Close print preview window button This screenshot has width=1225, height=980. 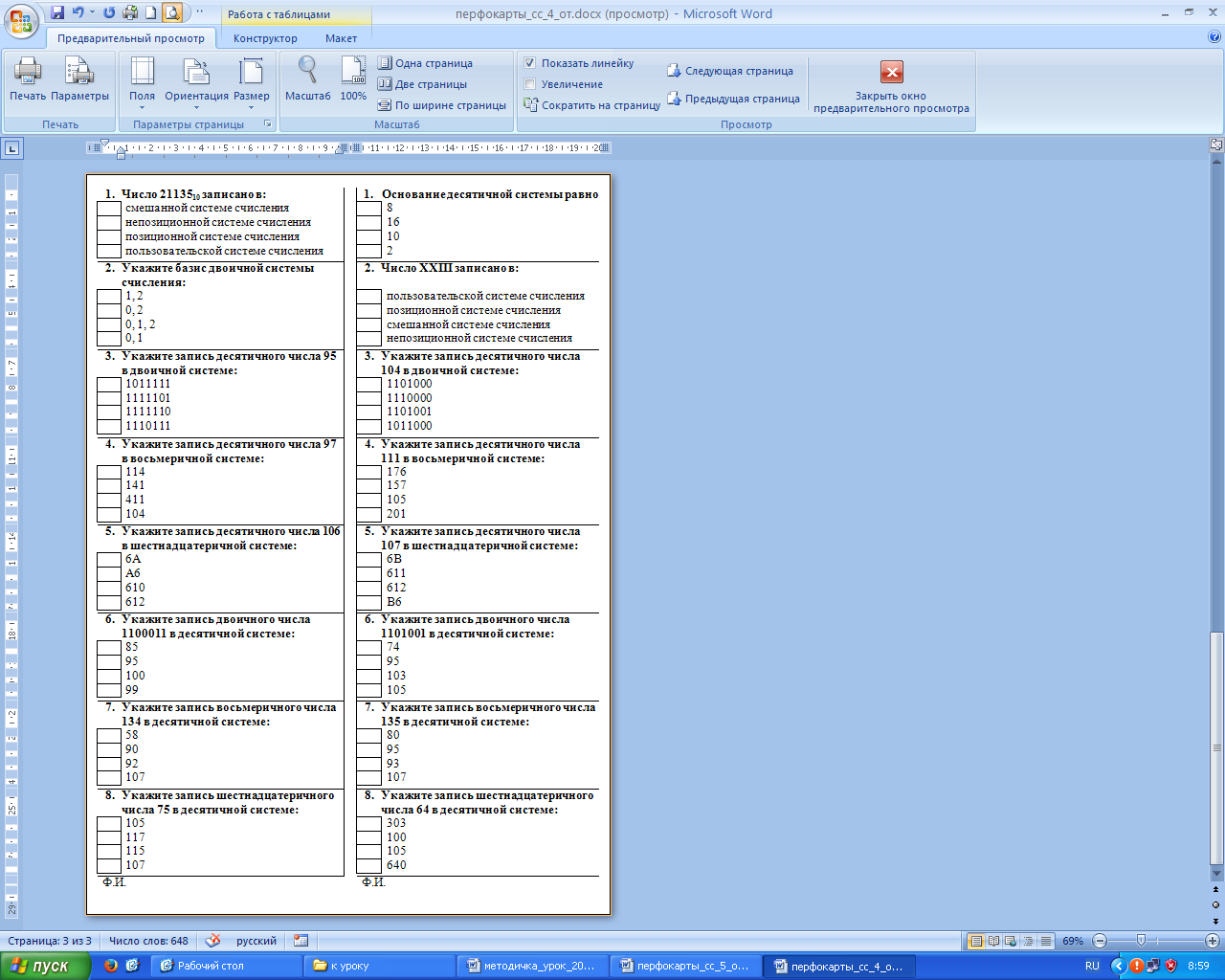point(891,84)
